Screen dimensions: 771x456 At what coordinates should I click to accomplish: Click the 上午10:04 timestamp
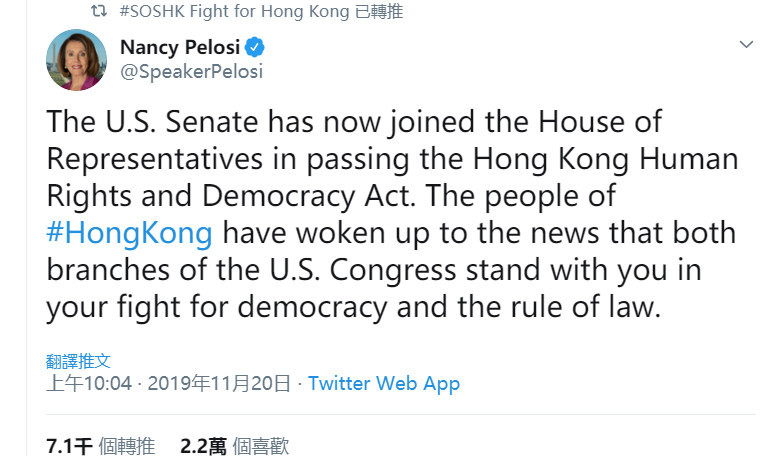coord(88,383)
